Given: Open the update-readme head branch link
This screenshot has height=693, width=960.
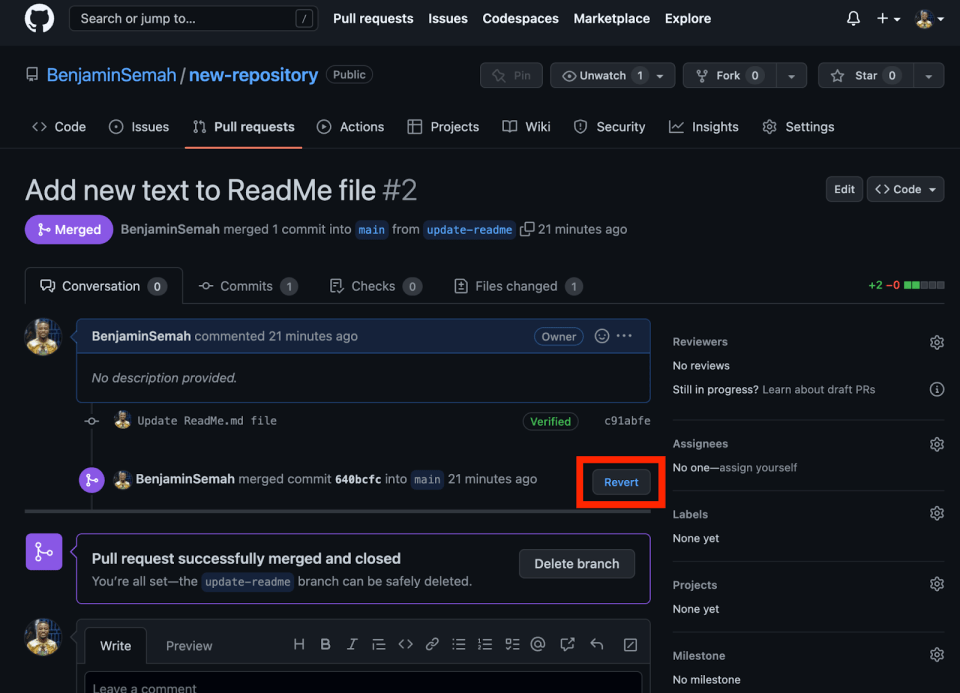Looking at the screenshot, I should click(469, 230).
